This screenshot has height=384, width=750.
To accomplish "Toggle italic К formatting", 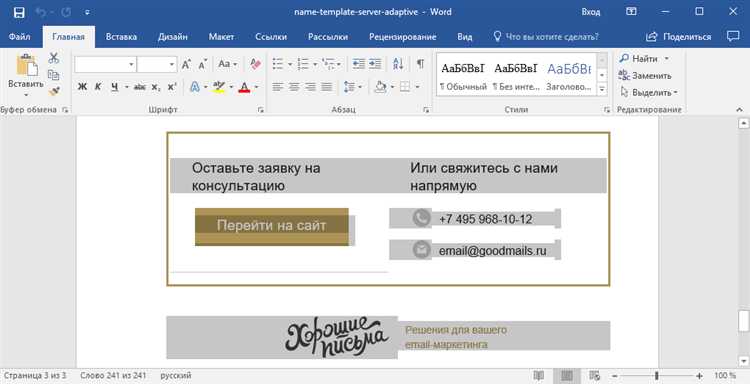I will click(98, 87).
